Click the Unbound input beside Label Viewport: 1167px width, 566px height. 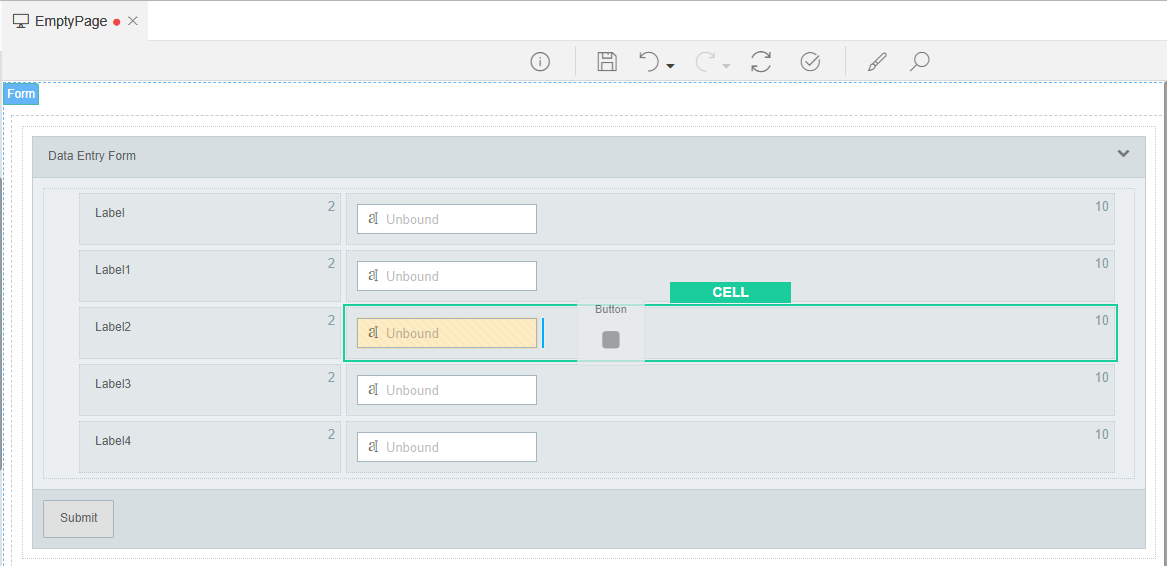click(446, 219)
